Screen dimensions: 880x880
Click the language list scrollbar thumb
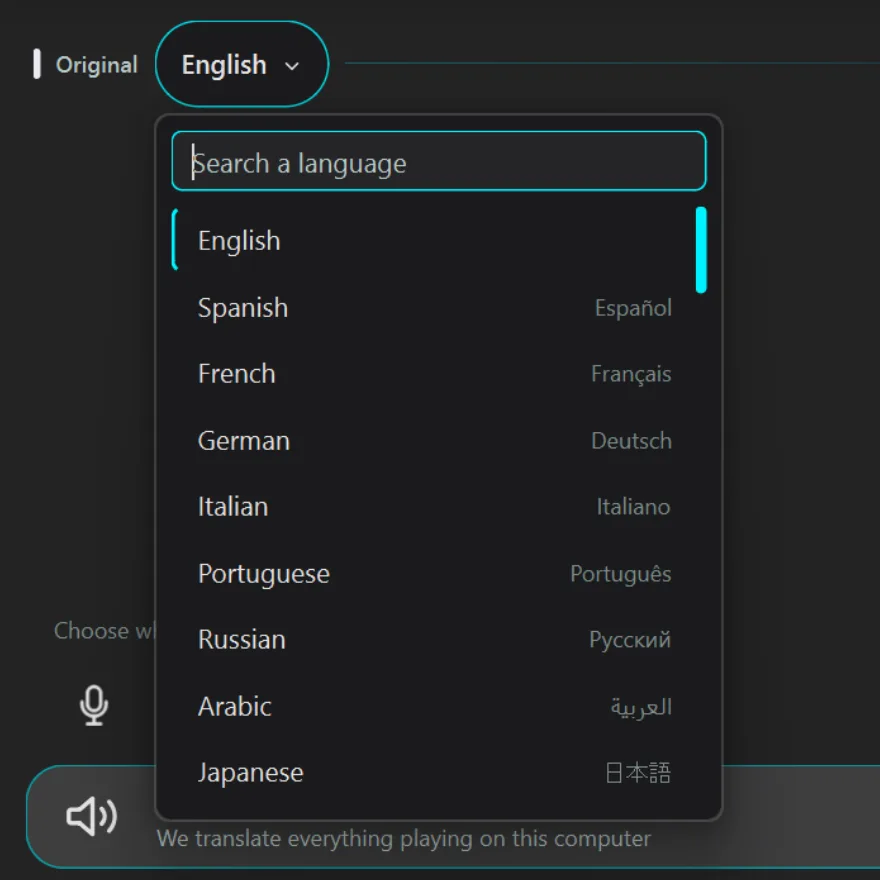tap(701, 250)
